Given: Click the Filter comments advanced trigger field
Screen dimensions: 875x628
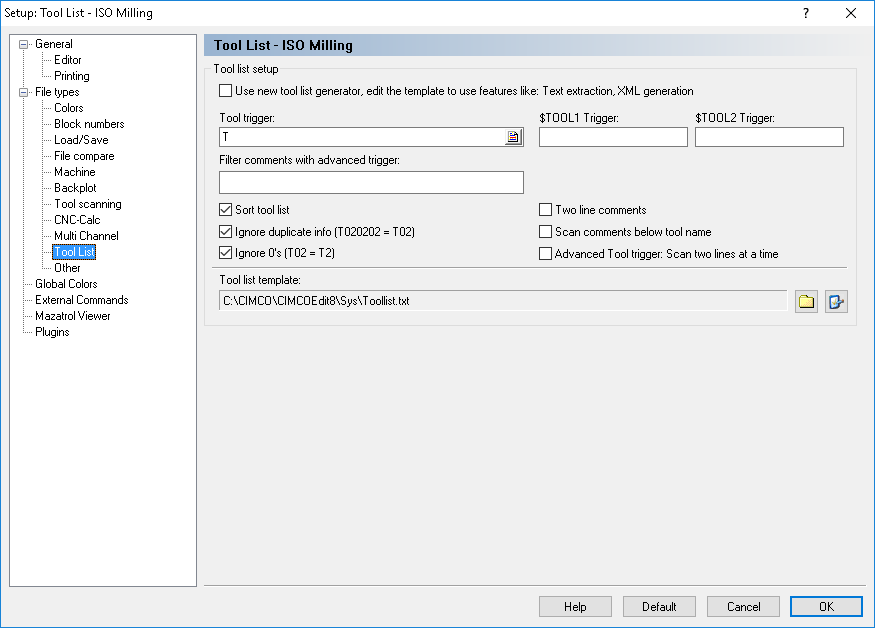Looking at the screenshot, I should 371,182.
